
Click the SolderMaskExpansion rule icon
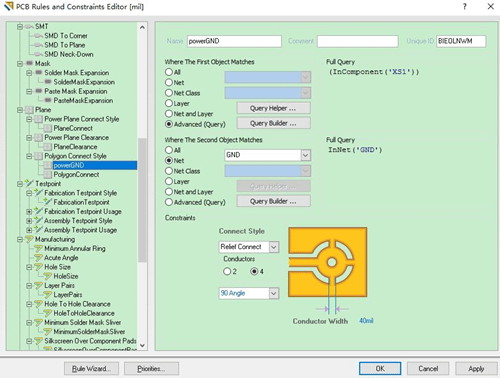pos(48,82)
